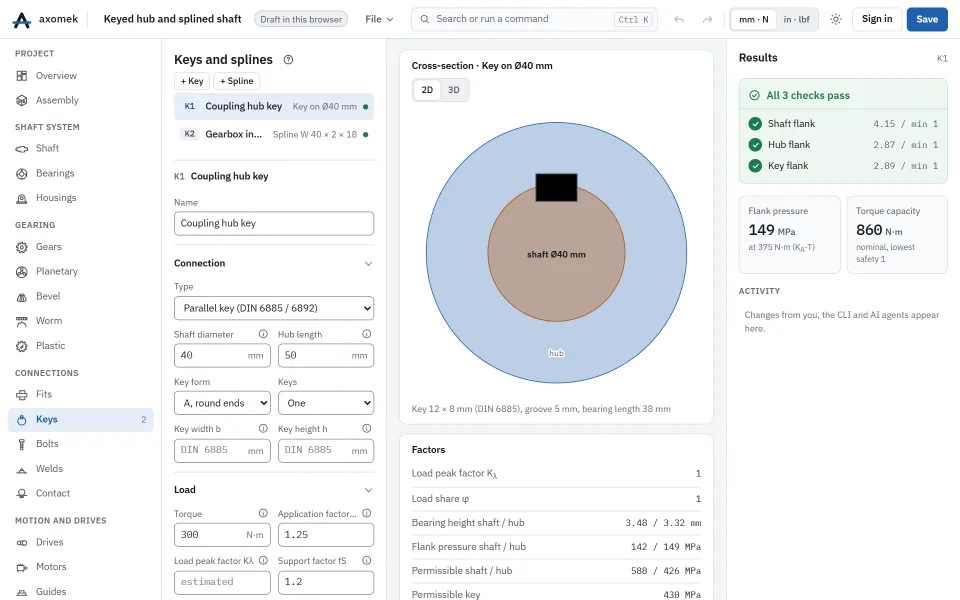Viewport: 960px width, 600px height.
Task: Focus the search or run command box
Action: pos(534,20)
